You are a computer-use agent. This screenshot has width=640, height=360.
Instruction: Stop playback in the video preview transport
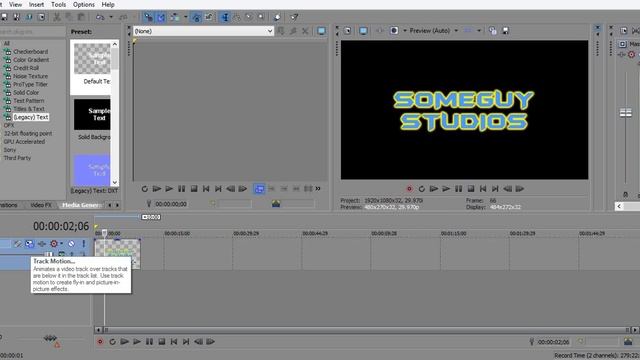point(471,189)
